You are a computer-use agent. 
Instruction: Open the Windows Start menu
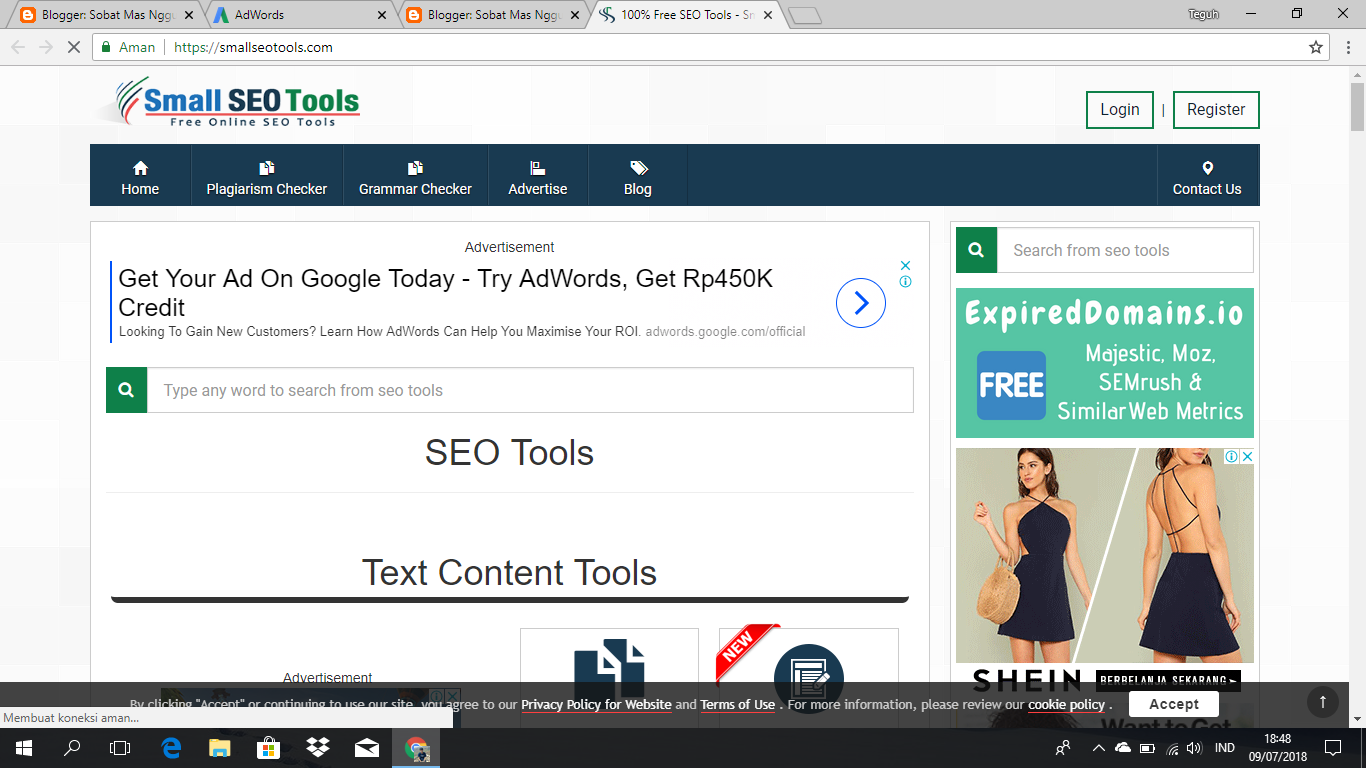point(23,748)
